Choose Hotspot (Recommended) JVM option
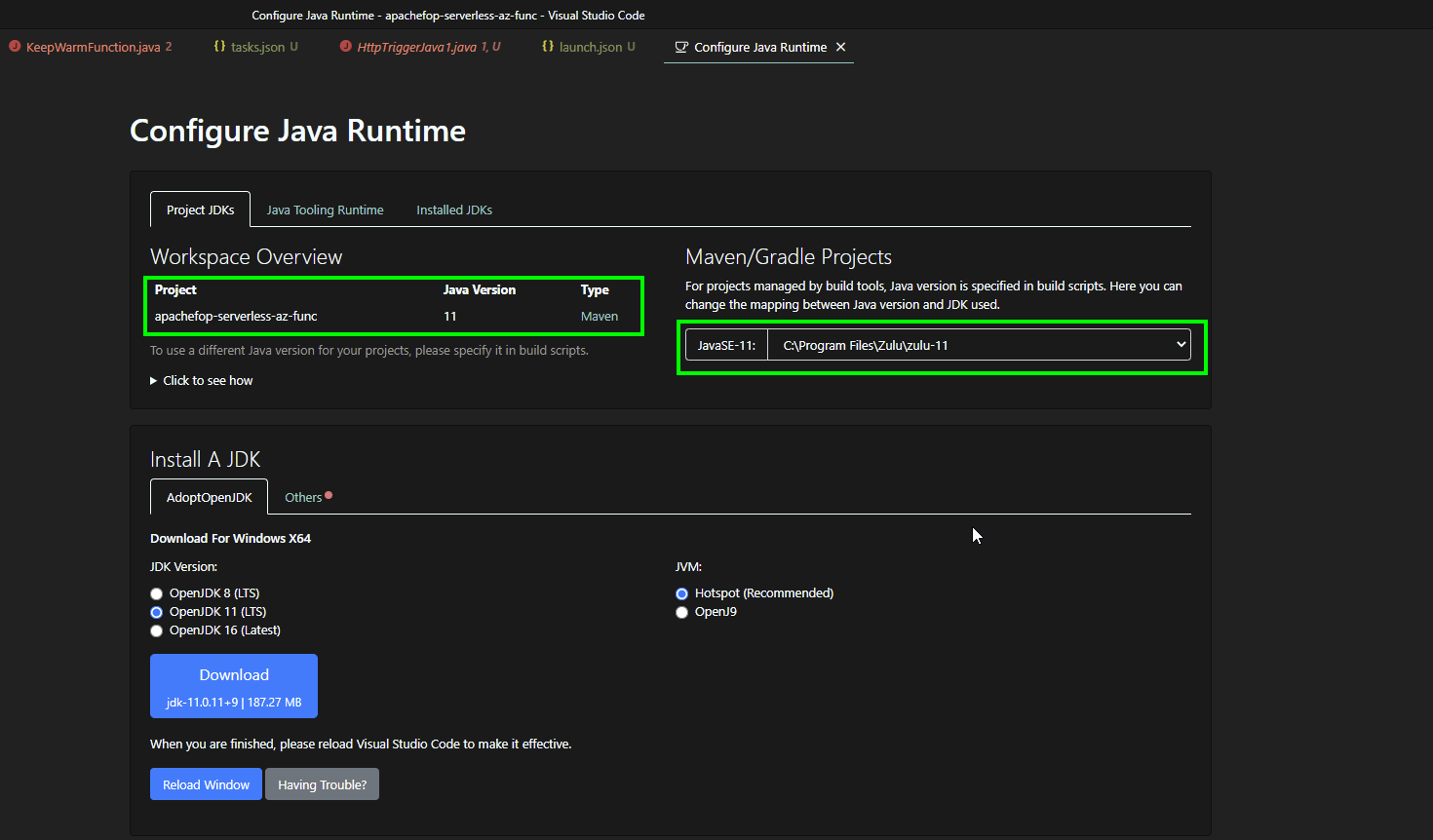Viewport: 1433px width, 840px height. coord(681,593)
